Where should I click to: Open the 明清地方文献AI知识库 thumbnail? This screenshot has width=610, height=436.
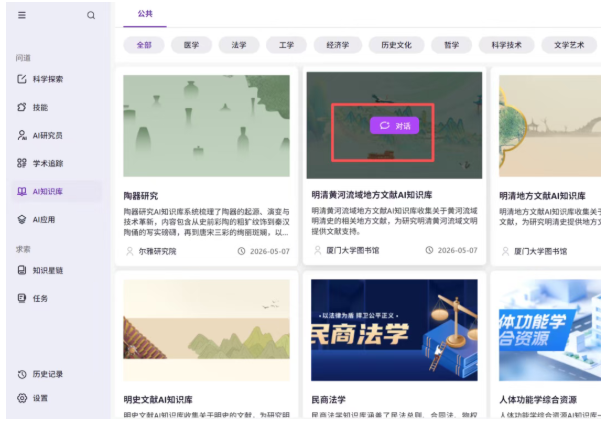[550, 126]
